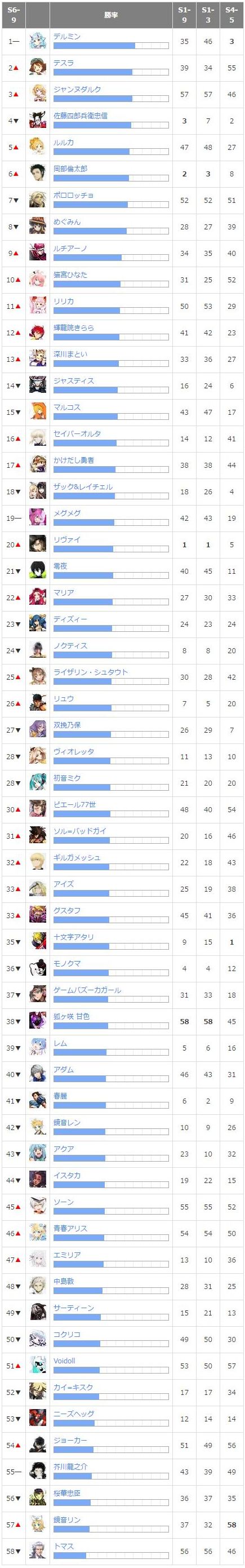Open the 初音ミク character avatar
Viewport: 245px width, 1568px height.
[38, 783]
